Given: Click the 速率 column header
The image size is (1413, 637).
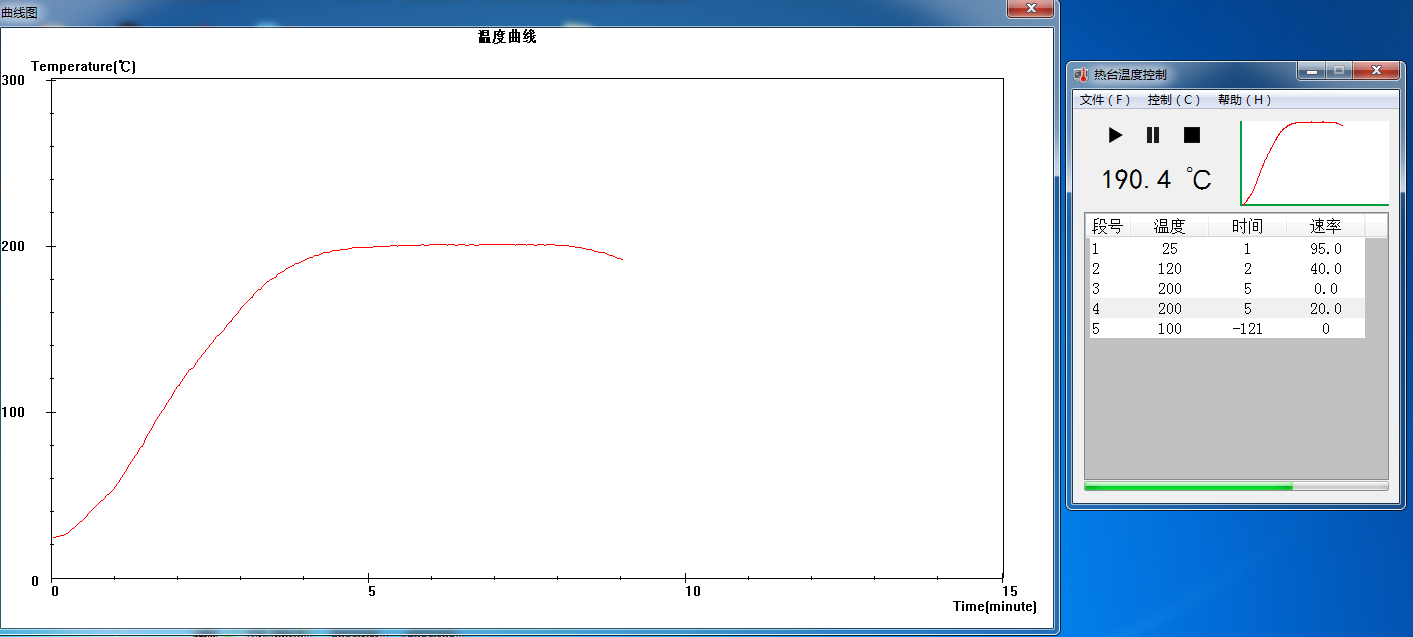Looking at the screenshot, I should tap(1325, 226).
